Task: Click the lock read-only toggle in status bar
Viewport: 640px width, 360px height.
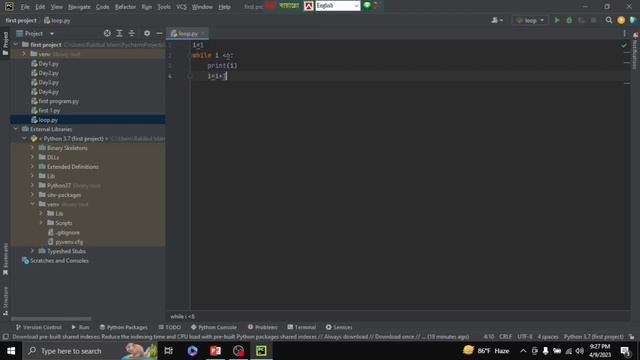Action: tap(631, 337)
